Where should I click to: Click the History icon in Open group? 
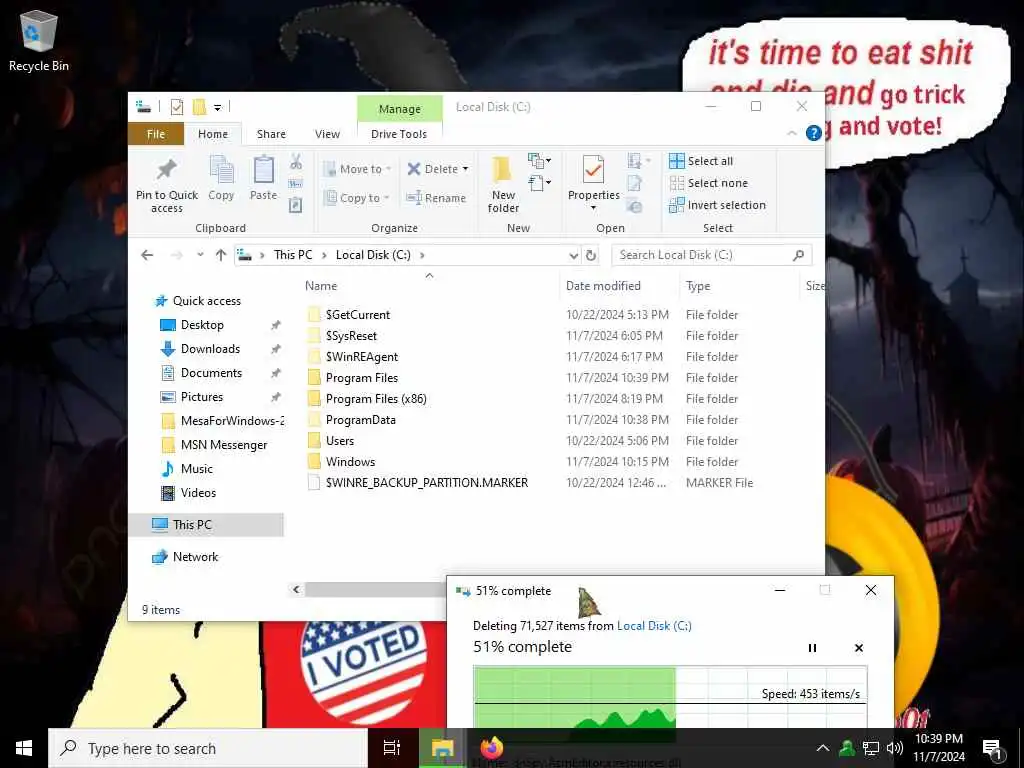tap(634, 206)
